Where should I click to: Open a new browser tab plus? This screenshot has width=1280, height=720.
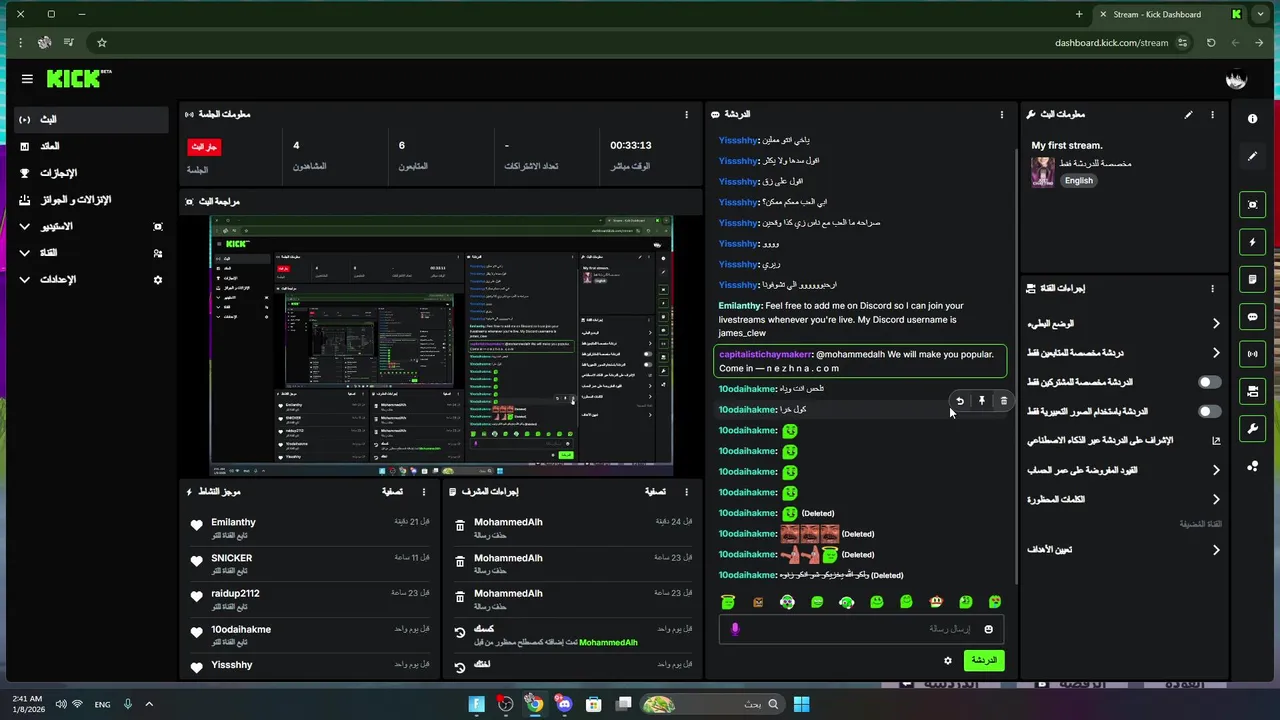pyautogui.click(x=1079, y=14)
